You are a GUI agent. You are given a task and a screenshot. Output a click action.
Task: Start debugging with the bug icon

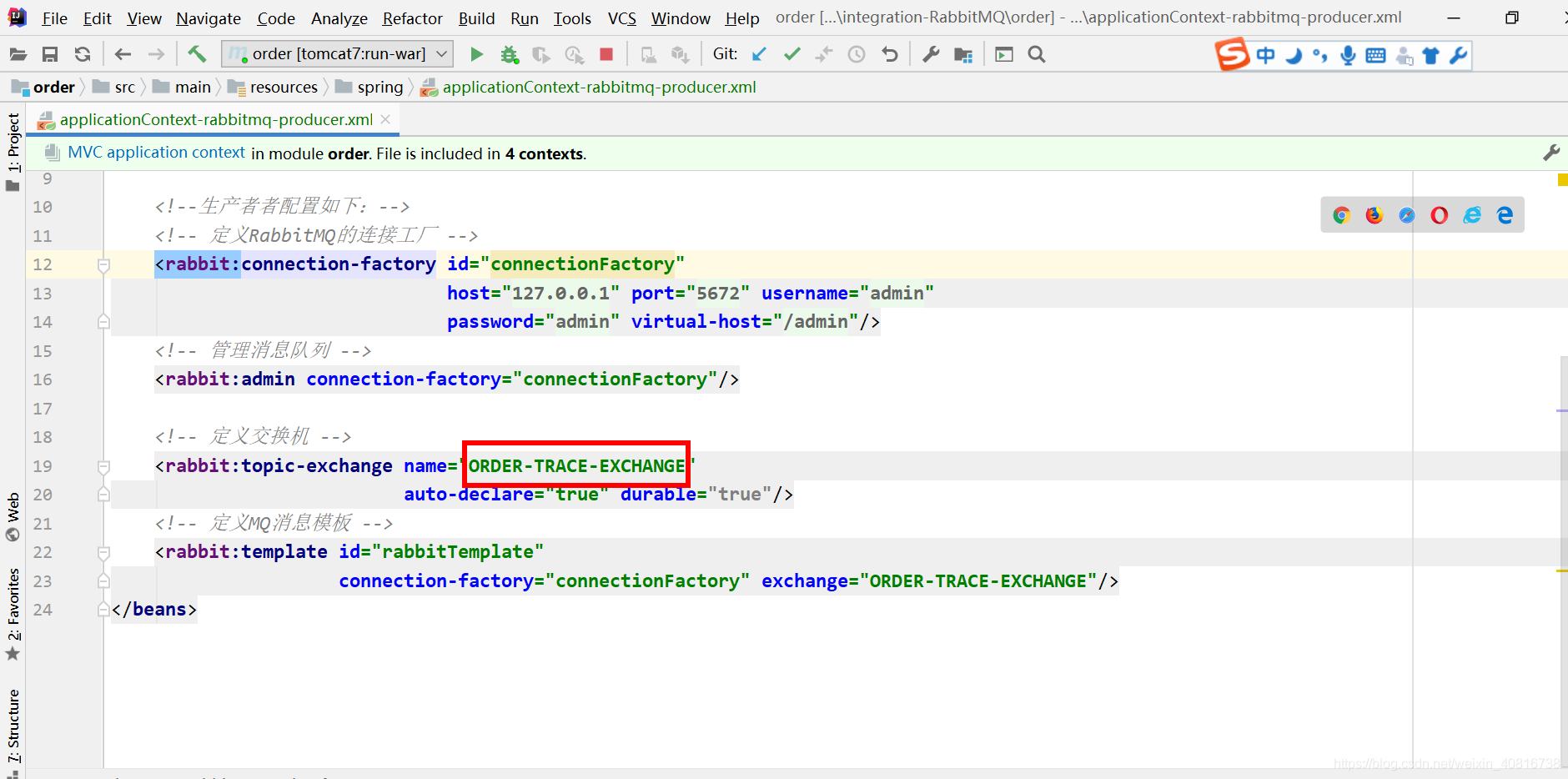click(x=509, y=54)
